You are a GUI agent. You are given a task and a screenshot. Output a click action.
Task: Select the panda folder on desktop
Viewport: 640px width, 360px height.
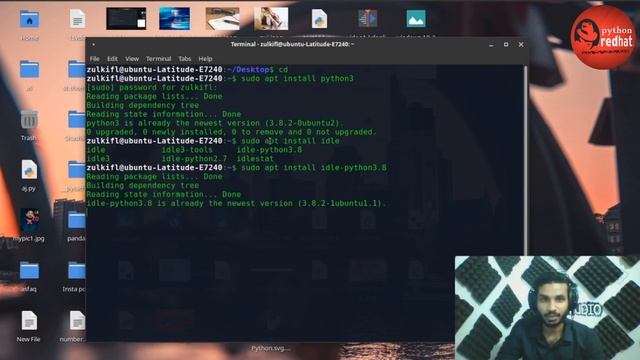pyautogui.click(x=77, y=220)
